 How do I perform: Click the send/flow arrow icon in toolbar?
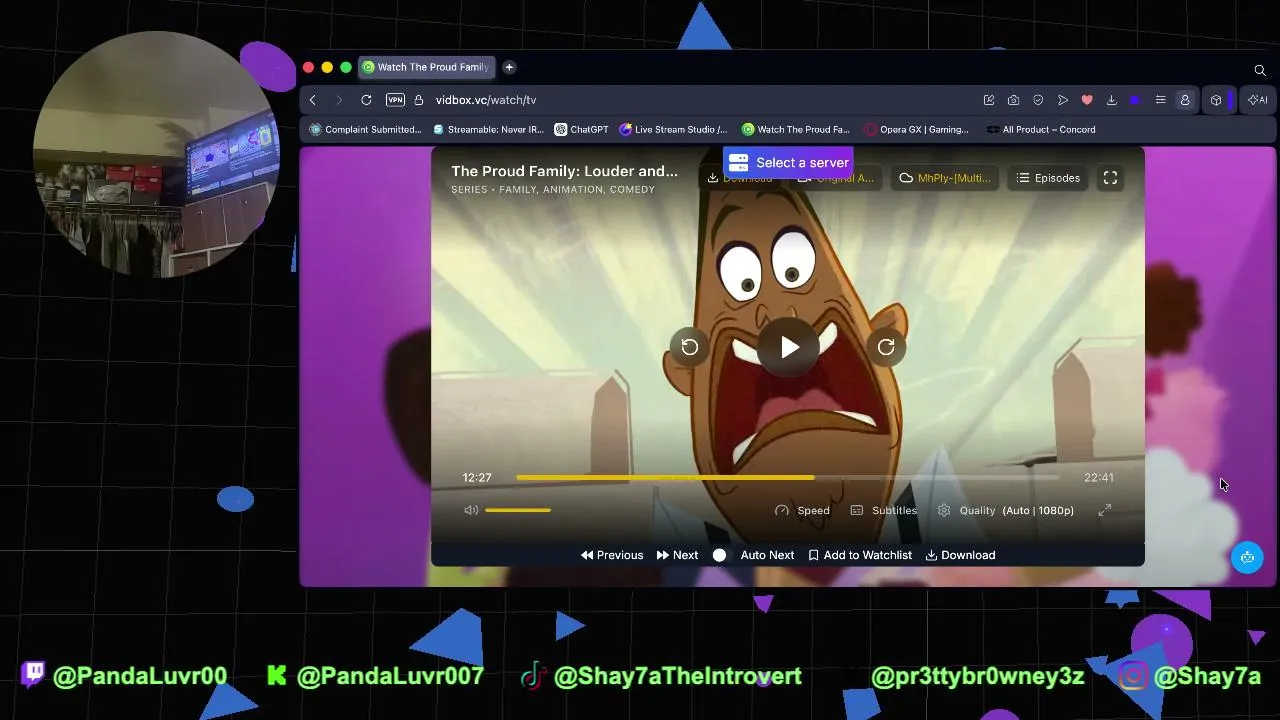tap(1063, 100)
